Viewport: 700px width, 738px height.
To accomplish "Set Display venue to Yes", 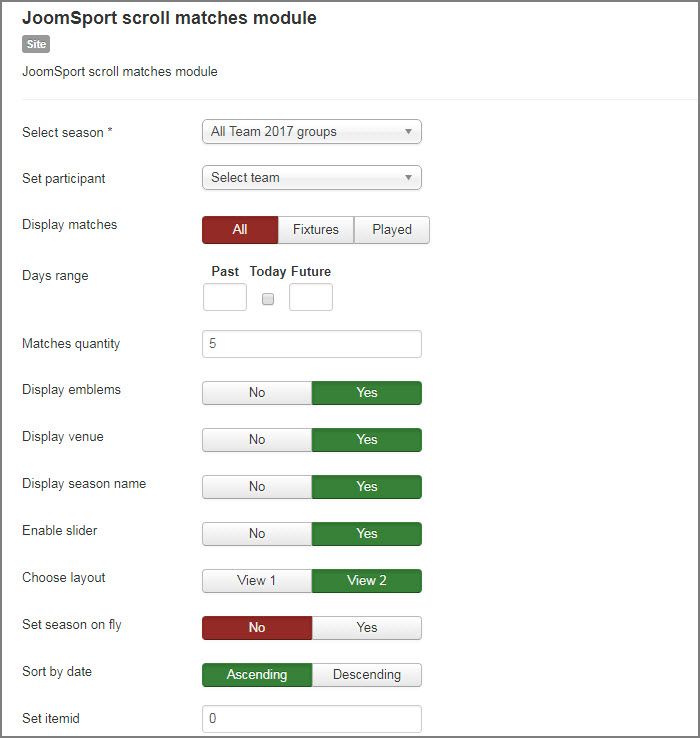I will (367, 440).
